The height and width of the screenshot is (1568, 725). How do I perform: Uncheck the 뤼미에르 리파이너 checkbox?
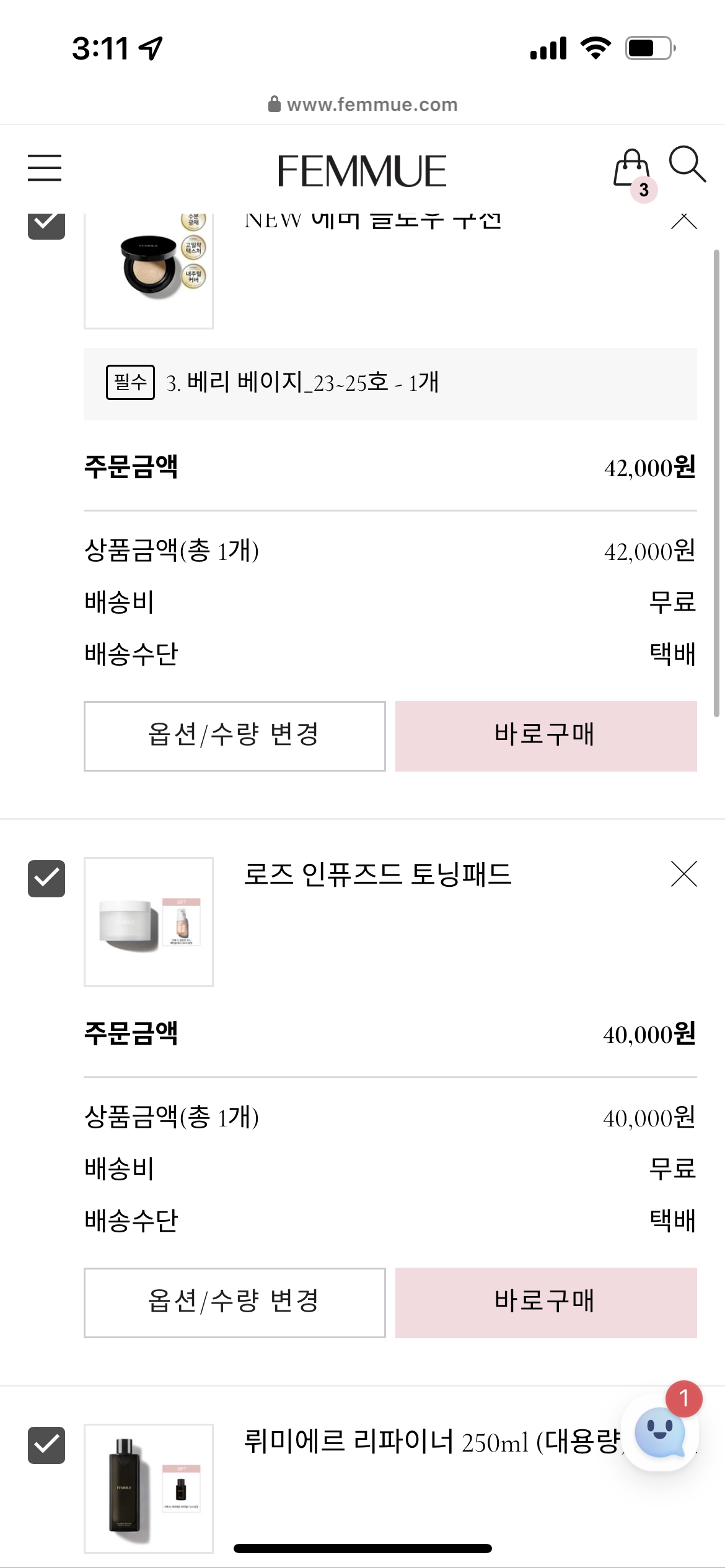click(x=46, y=1445)
